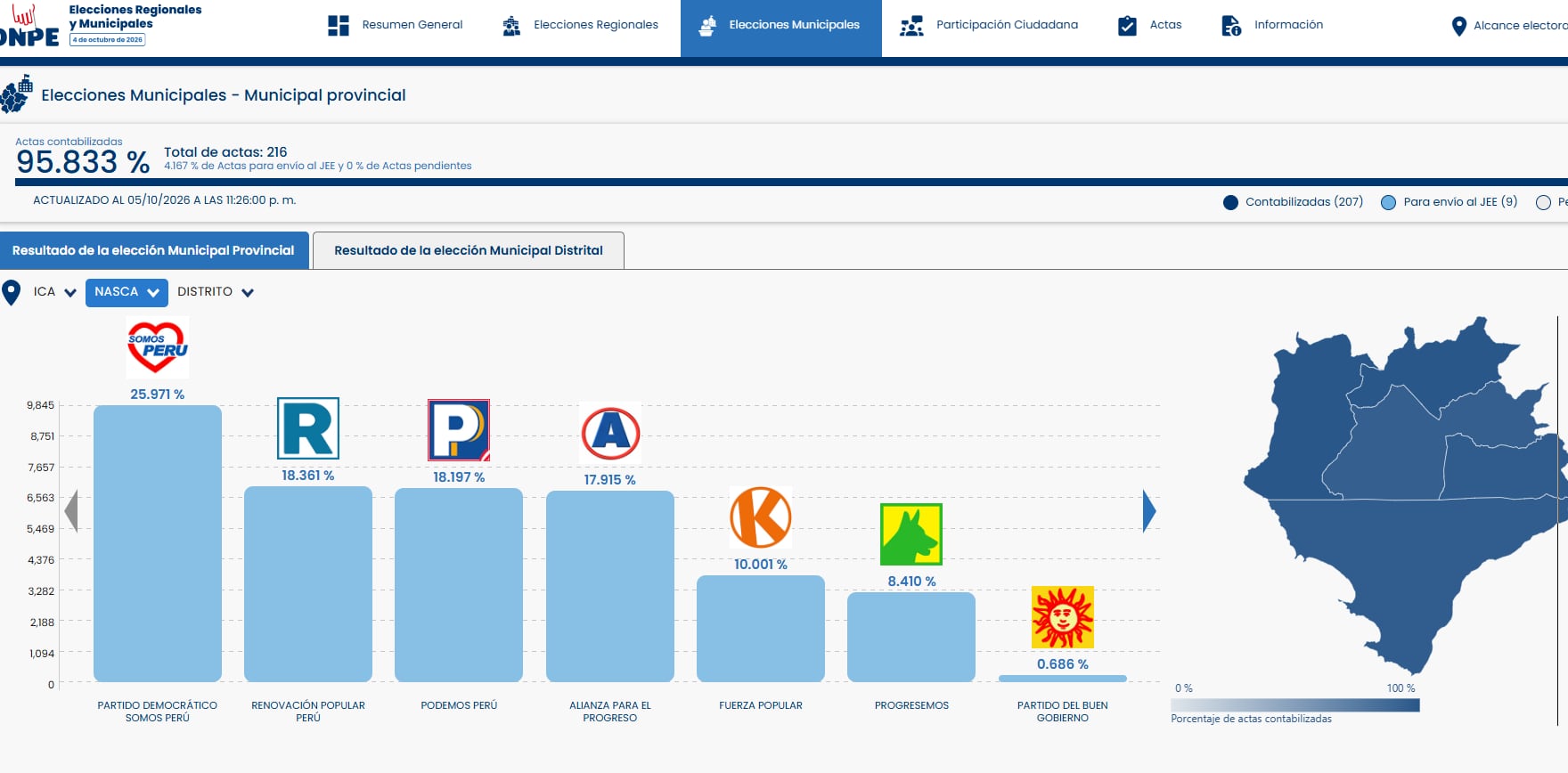1568x773 pixels.
Task: Click the Progresemos 8.410 % bar
Action: pos(911,637)
